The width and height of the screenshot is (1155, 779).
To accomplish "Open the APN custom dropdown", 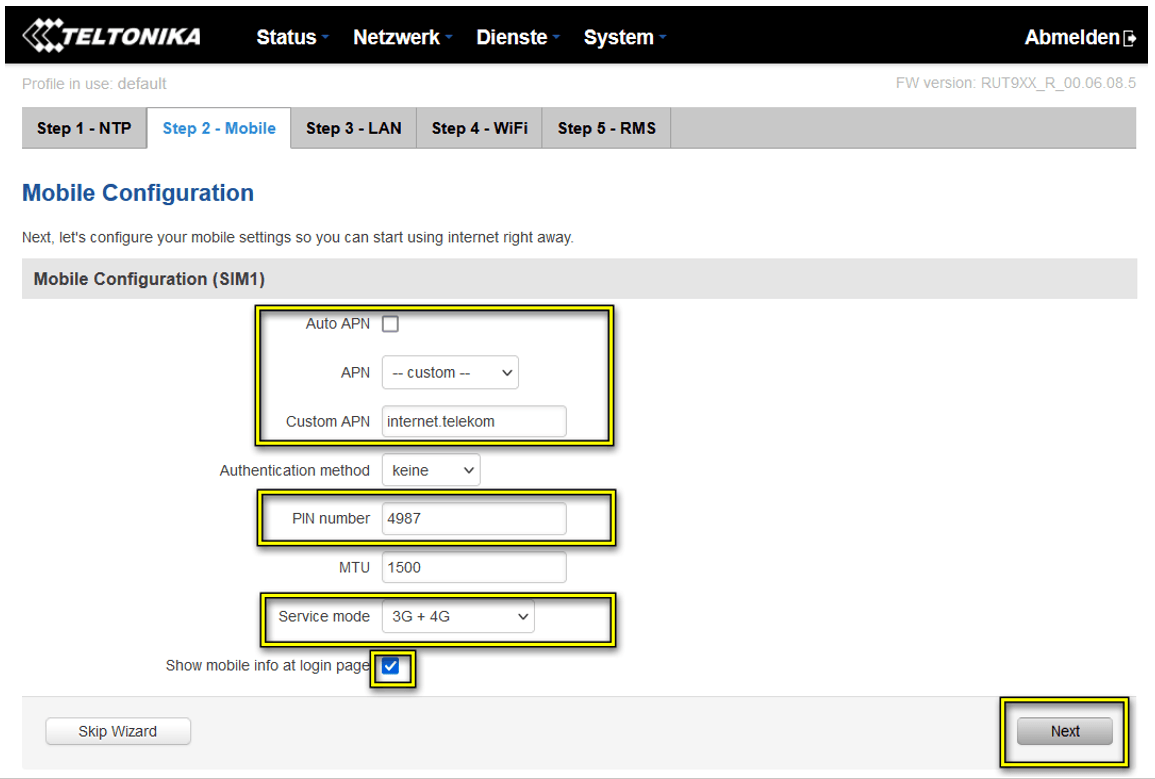I will pyautogui.click(x=450, y=373).
